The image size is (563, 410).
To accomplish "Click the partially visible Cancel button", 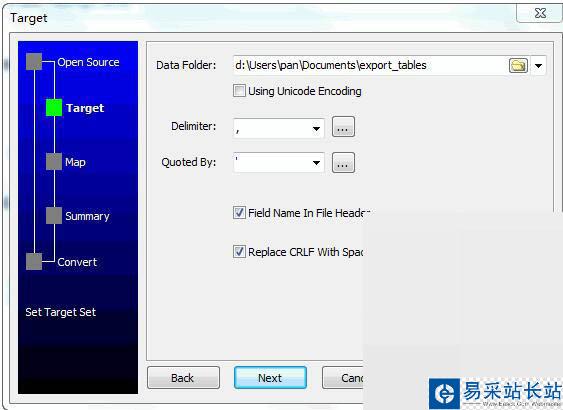I will 343,378.
